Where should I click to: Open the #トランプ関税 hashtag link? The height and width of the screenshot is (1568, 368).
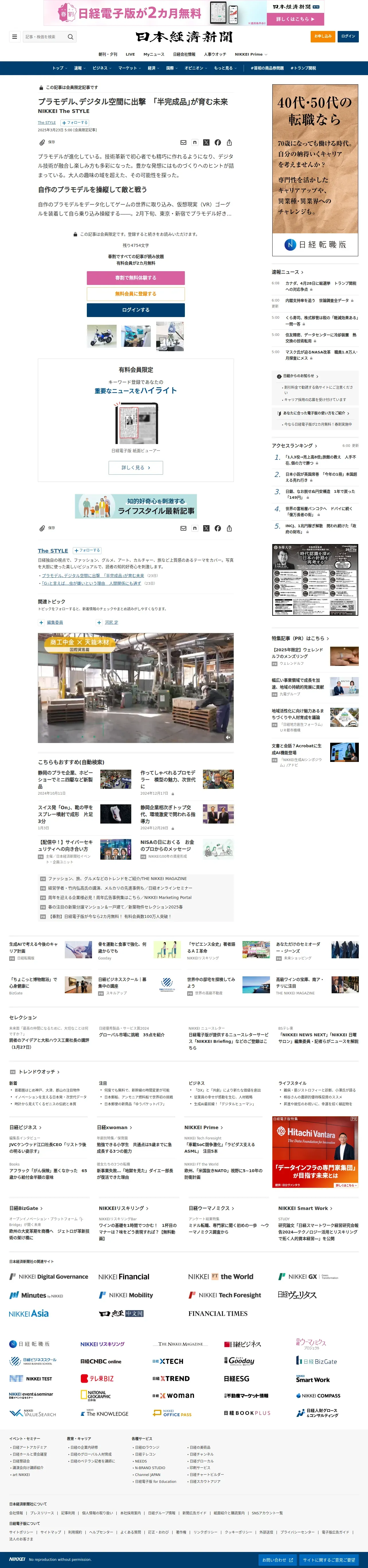pyautogui.click(x=303, y=68)
